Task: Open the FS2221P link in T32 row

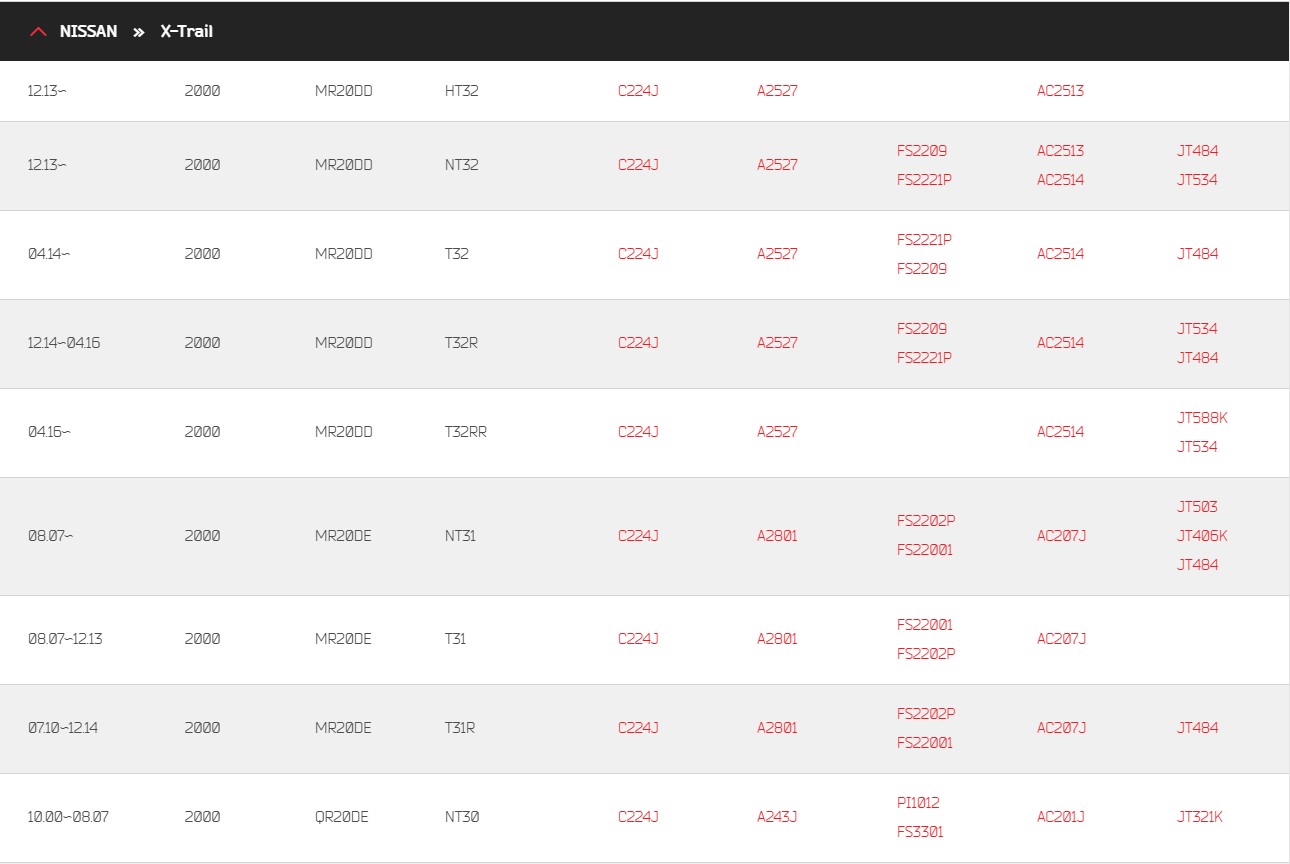Action: click(924, 240)
